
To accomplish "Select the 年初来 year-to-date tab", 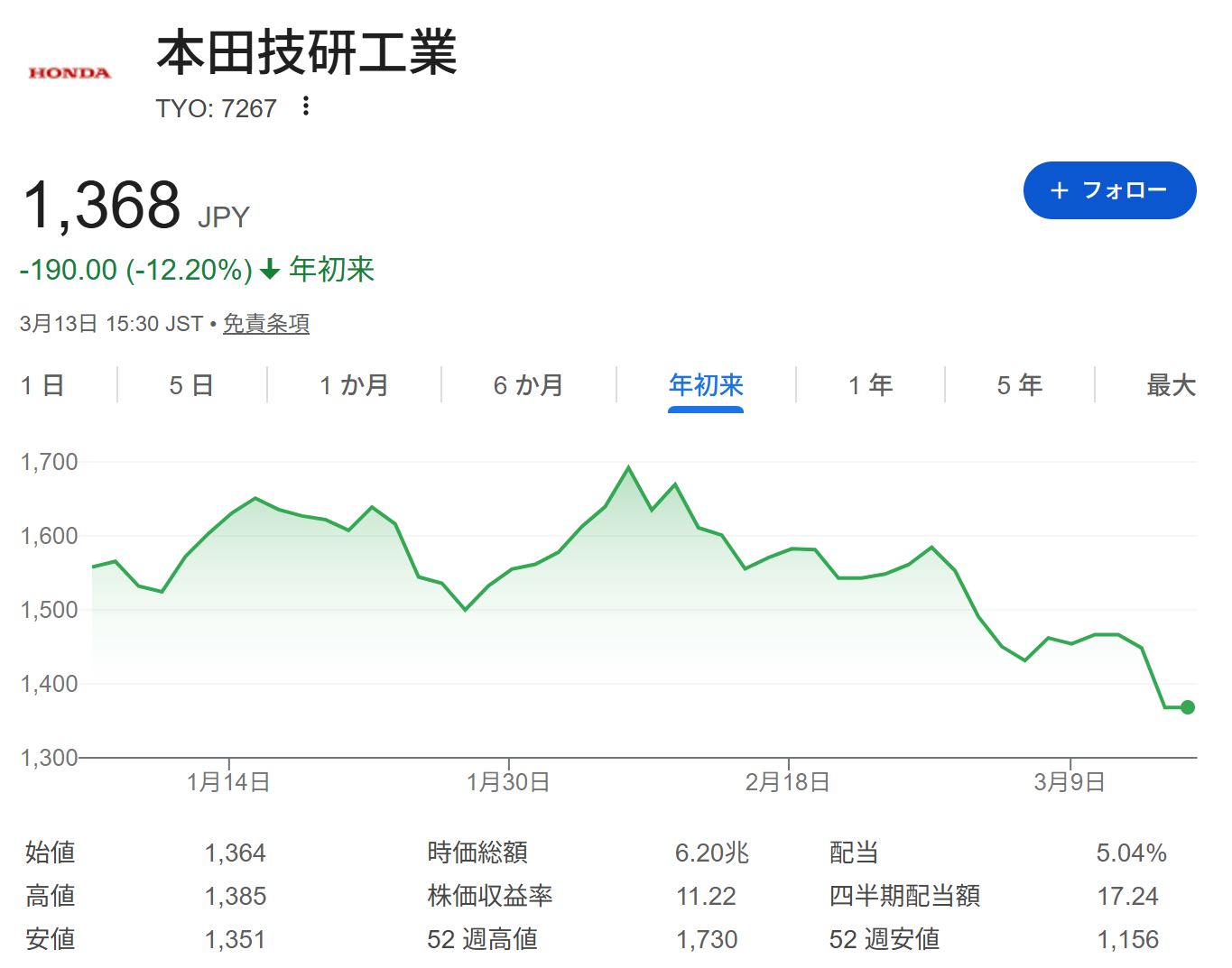I will click(706, 386).
